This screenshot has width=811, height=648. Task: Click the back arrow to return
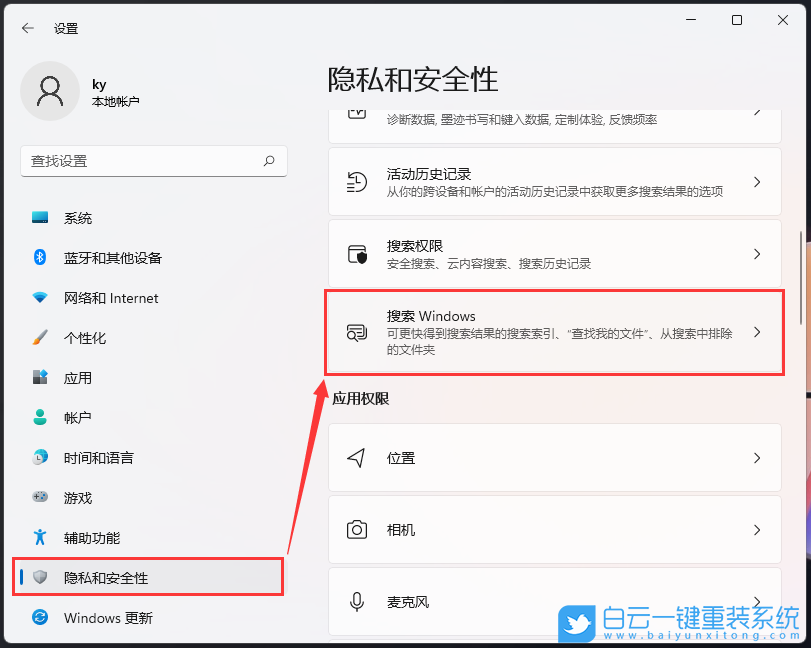27,28
